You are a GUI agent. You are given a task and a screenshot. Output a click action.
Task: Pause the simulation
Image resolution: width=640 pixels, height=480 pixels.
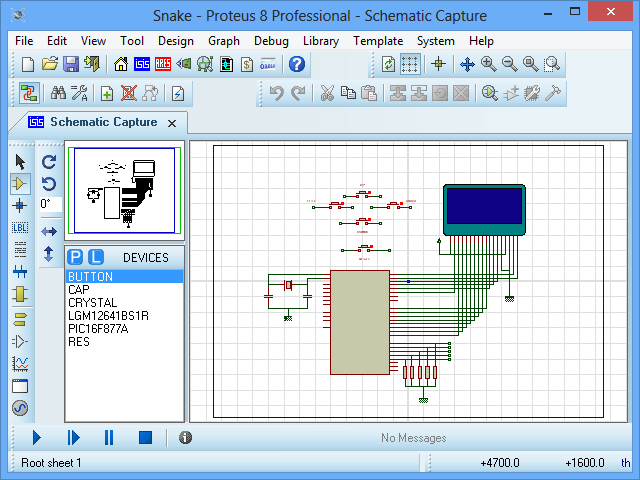109,438
